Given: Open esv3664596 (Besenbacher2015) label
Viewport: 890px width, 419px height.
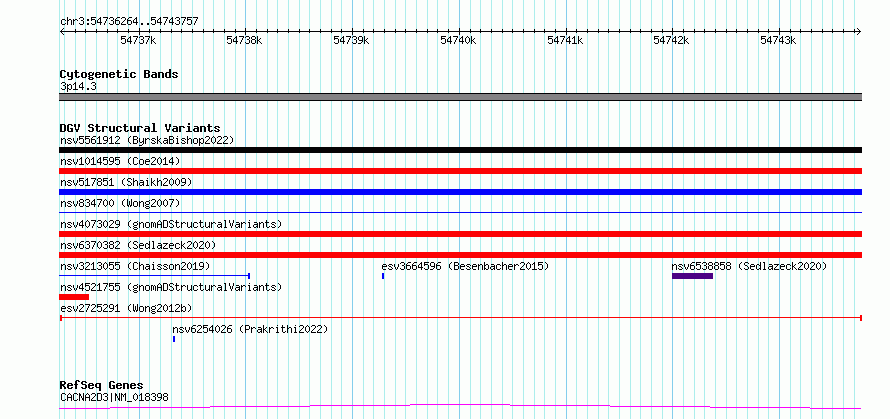Looking at the screenshot, I should (465, 266).
